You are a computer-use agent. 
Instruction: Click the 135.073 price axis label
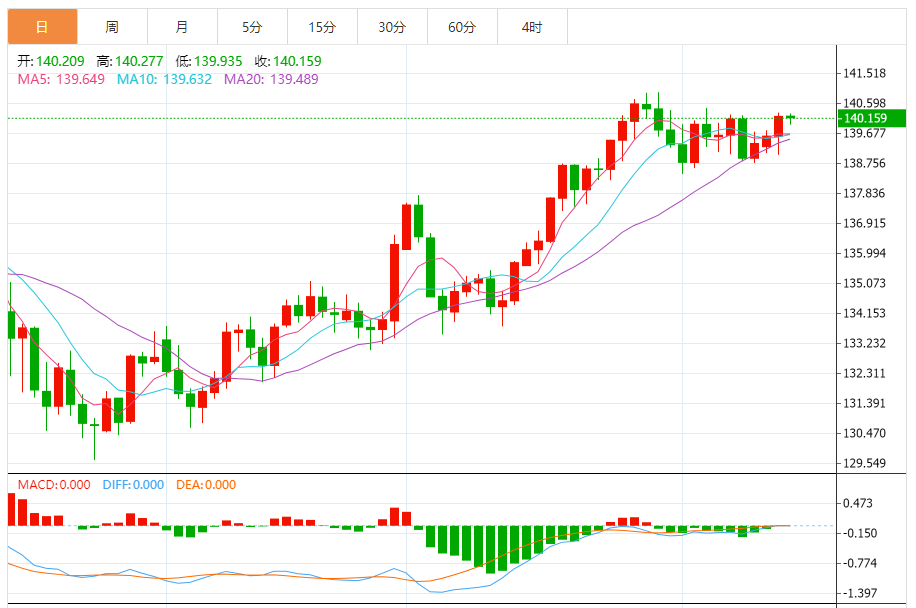click(864, 283)
